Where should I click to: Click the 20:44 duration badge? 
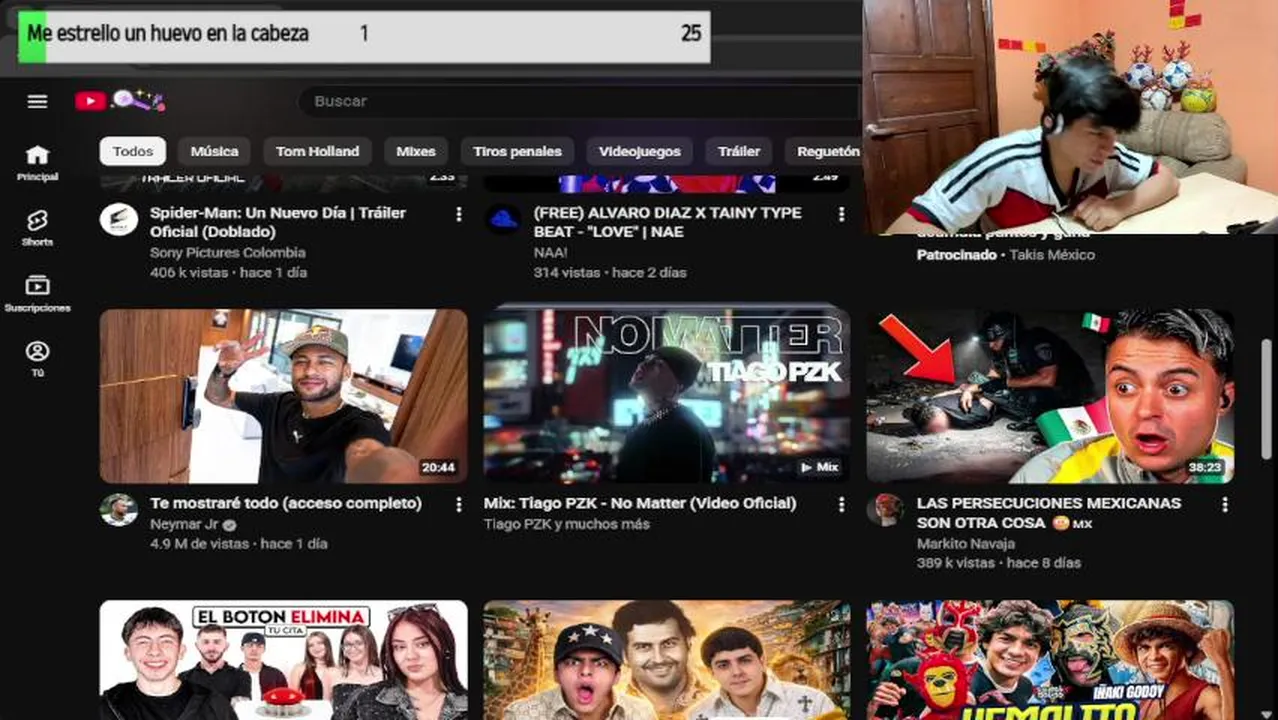click(438, 468)
